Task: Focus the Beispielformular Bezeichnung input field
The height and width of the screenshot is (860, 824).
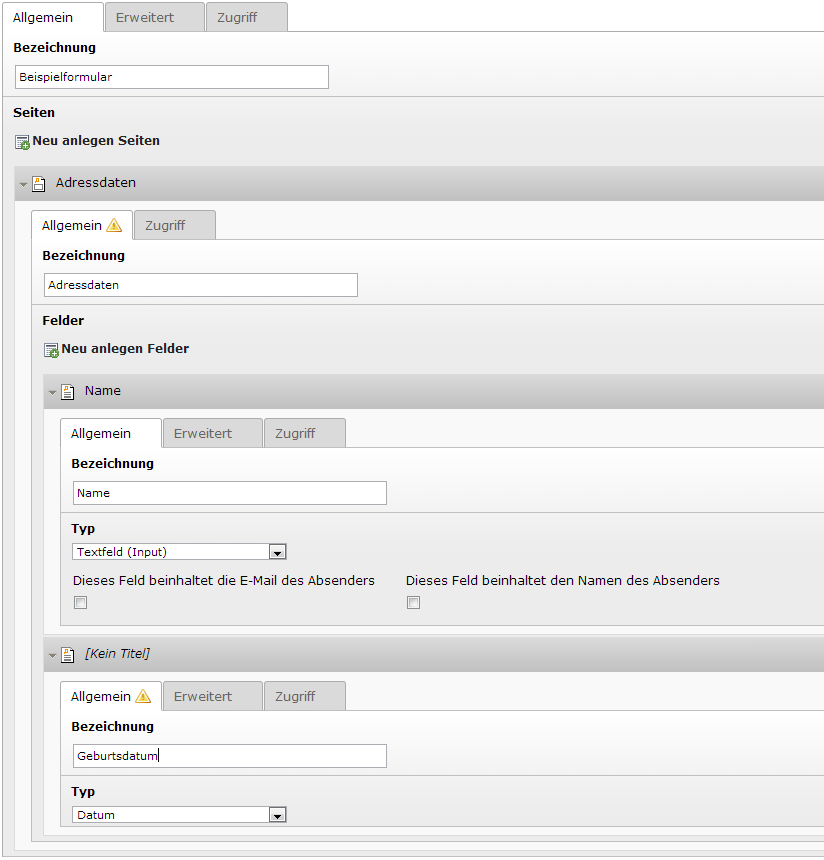Action: pyautogui.click(x=171, y=77)
